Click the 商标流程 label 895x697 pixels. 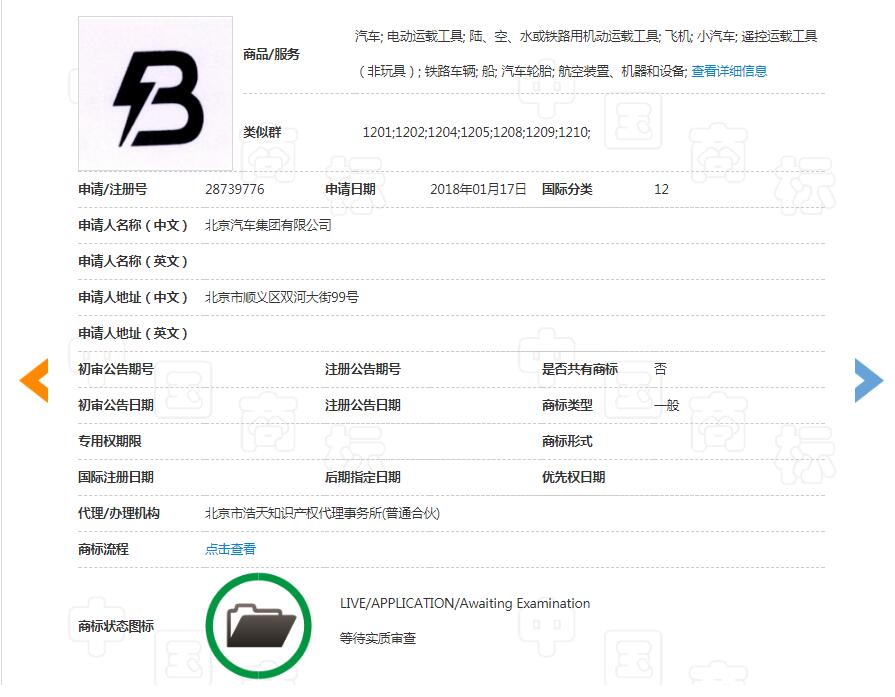pos(104,549)
